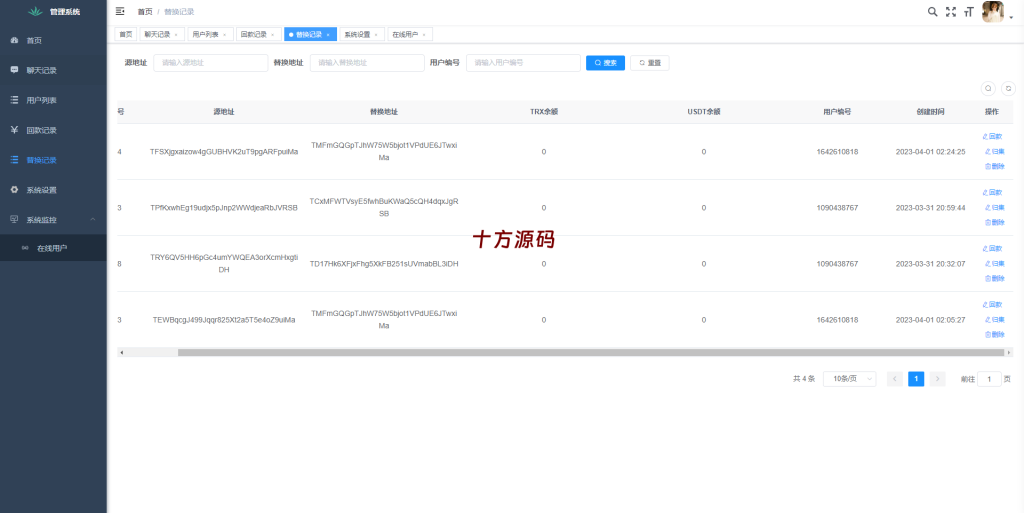
Task: Click the 首页 breadcrumb link
Action: coord(145,12)
